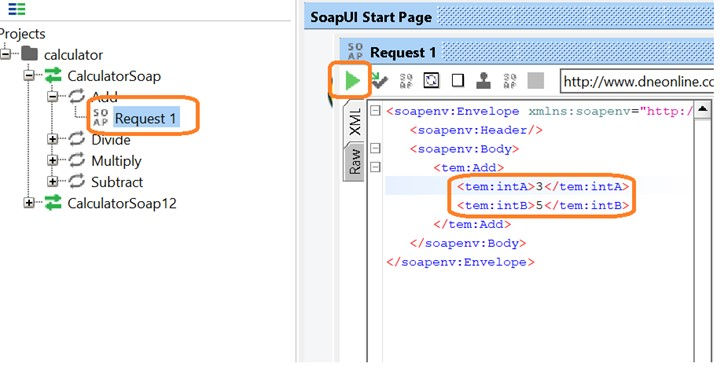Viewport: 728px width, 378px height.
Task: Click the Subtract operation cycle icon
Action: pyautogui.click(x=77, y=181)
